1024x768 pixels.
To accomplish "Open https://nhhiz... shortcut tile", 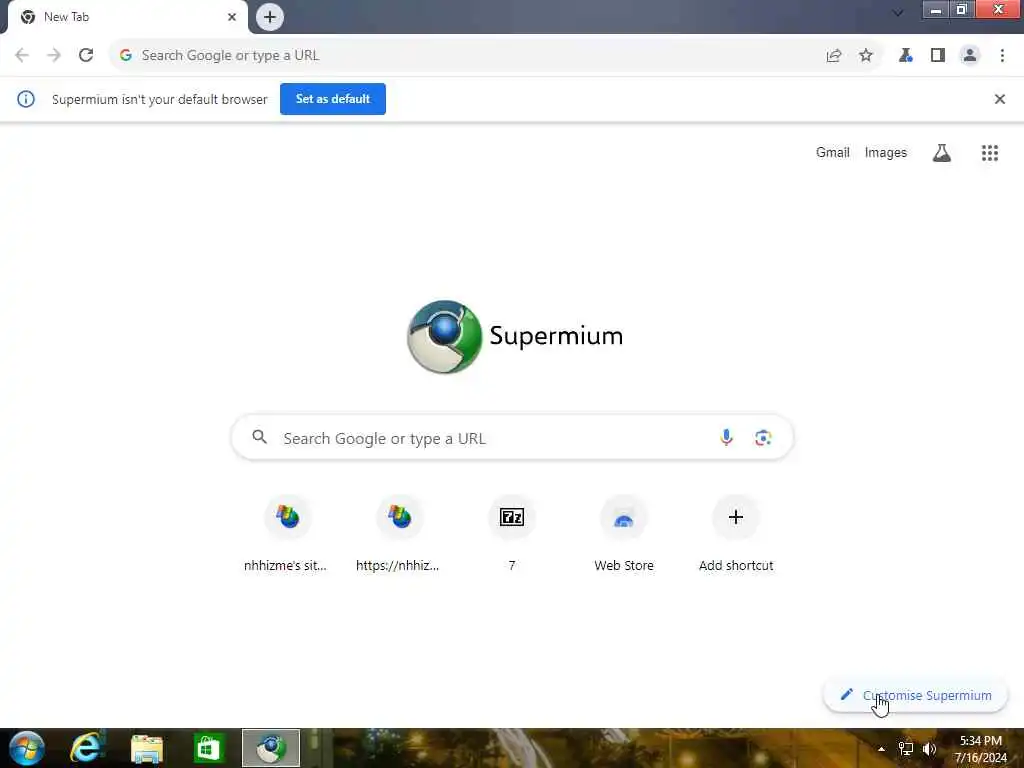I will (x=399, y=534).
